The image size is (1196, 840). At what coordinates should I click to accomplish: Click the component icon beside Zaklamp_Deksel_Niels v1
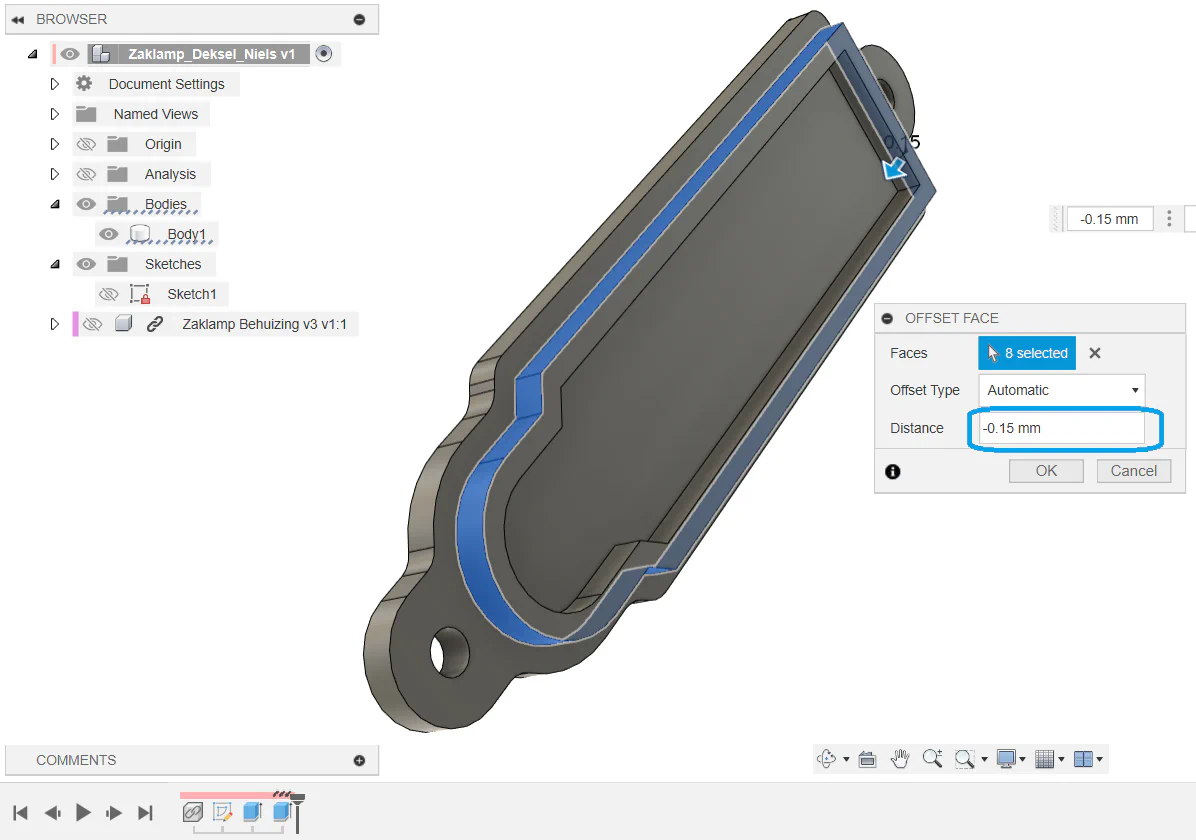point(101,54)
